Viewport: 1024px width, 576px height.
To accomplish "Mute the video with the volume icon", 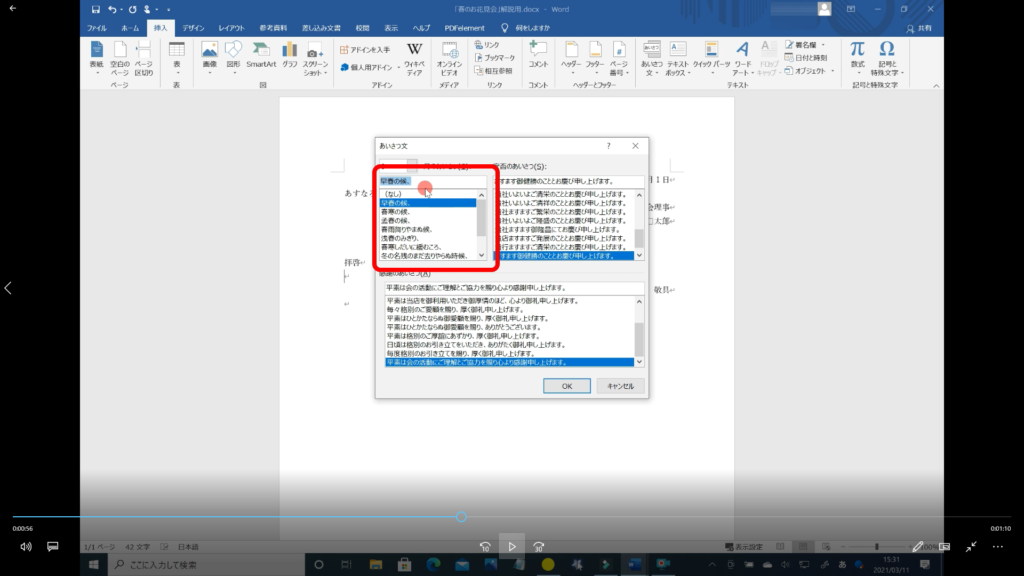I will pos(26,547).
